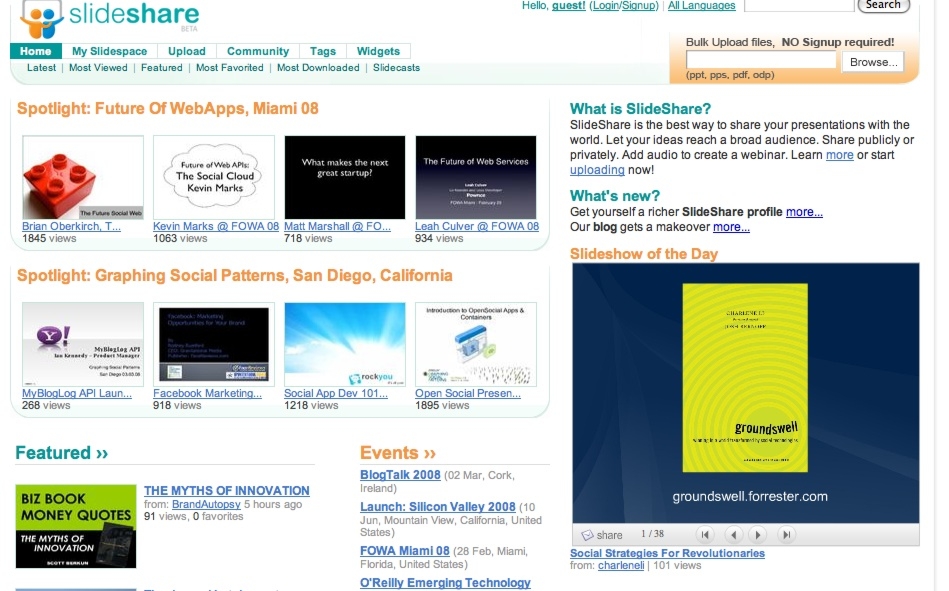Focus the top search input field
The height and width of the screenshot is (591, 949).
[x=799, y=5]
